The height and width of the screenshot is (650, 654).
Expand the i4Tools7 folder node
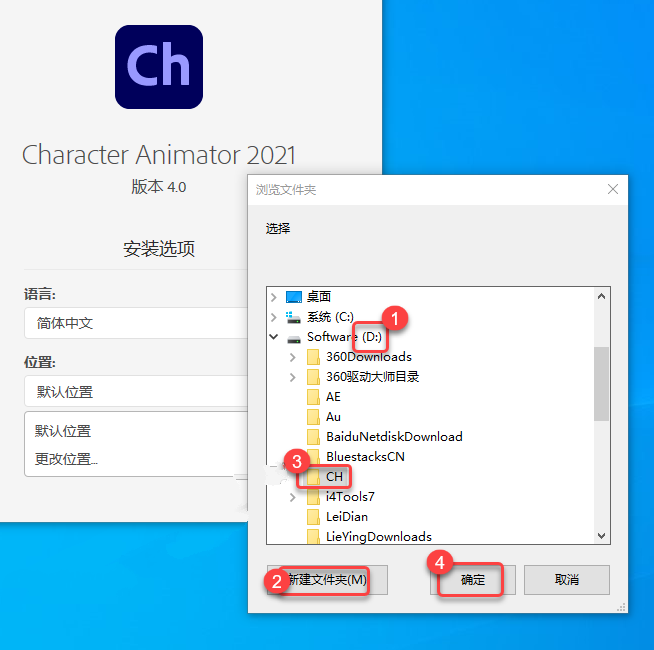click(x=293, y=497)
